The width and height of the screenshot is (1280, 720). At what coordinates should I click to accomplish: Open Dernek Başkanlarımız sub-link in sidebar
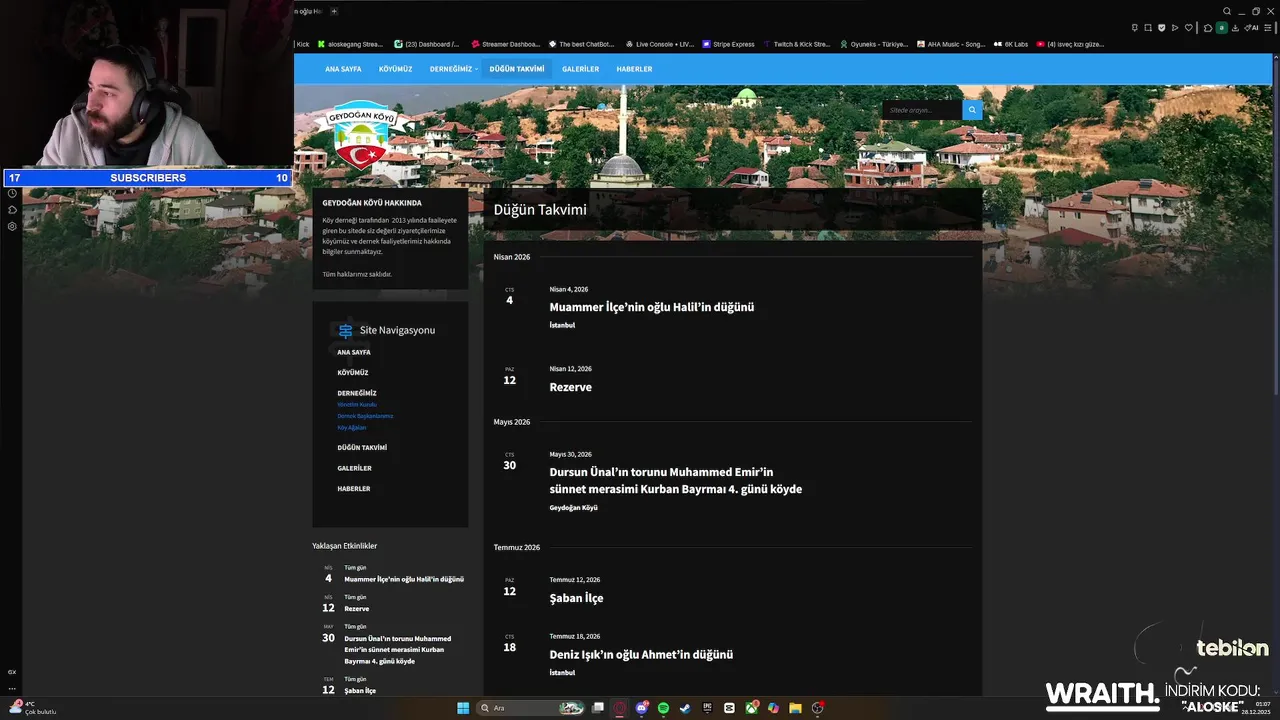(365, 416)
